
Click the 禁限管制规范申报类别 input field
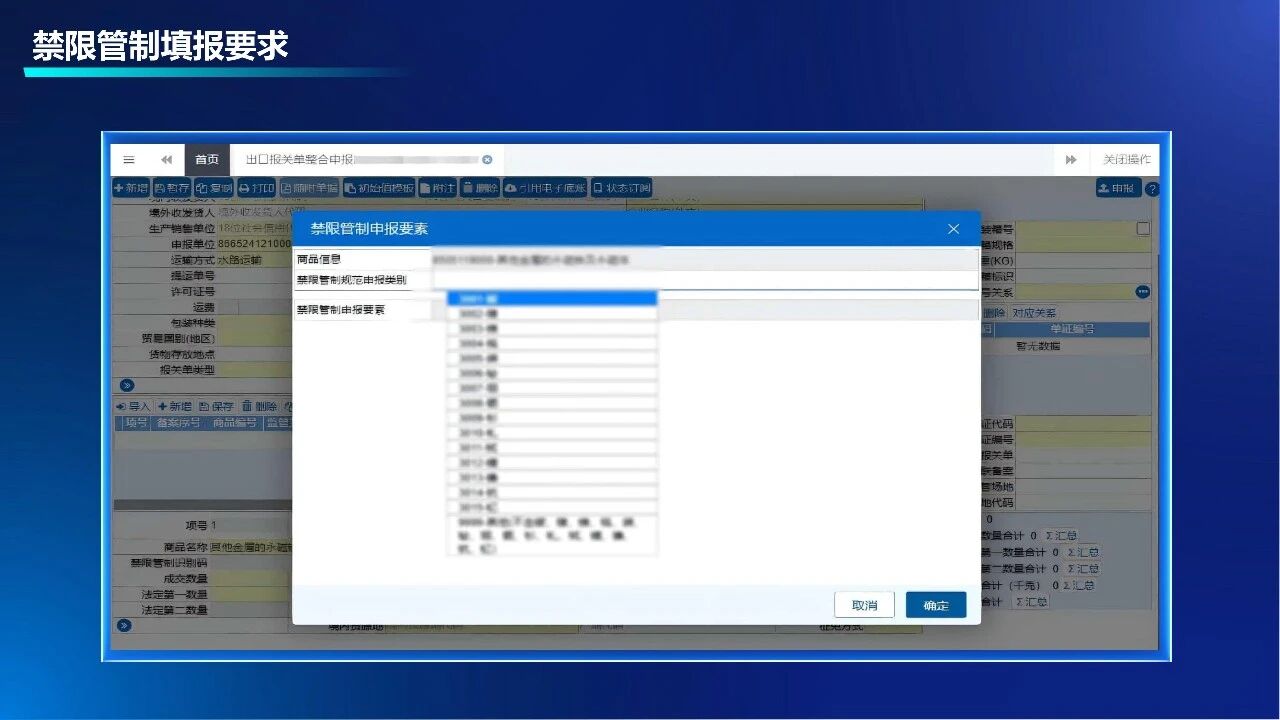coord(705,280)
